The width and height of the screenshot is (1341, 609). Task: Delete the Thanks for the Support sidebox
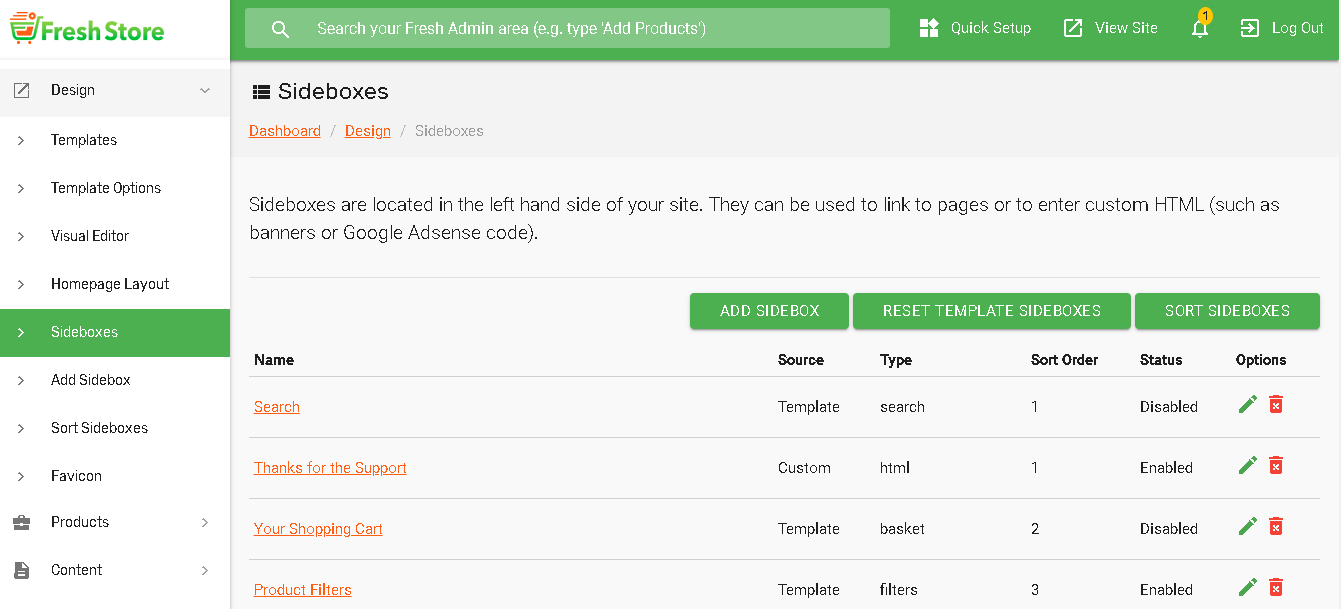(1276, 465)
